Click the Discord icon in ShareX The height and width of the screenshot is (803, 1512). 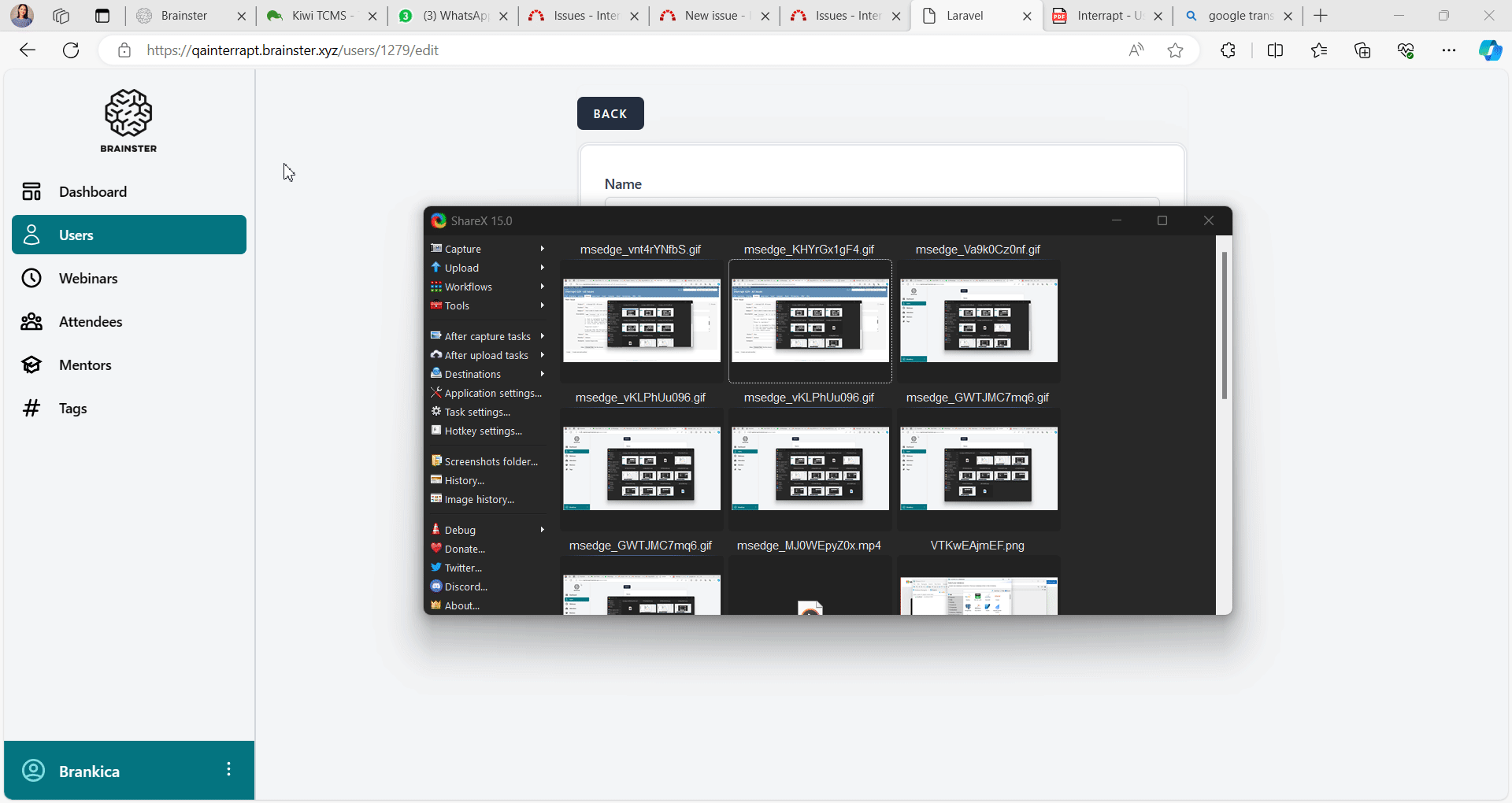point(435,587)
